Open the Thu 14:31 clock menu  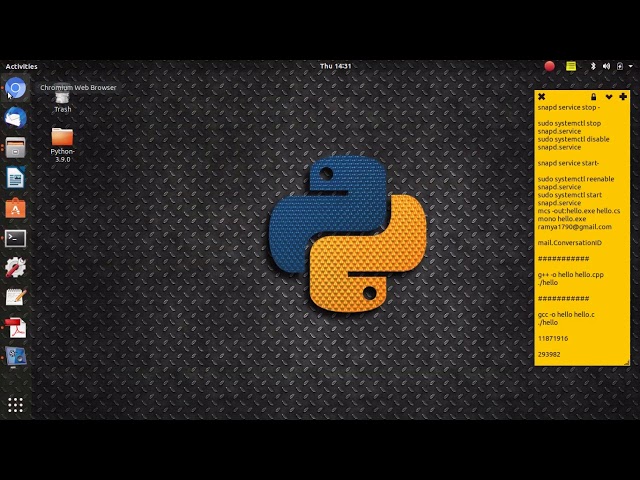click(x=336, y=66)
